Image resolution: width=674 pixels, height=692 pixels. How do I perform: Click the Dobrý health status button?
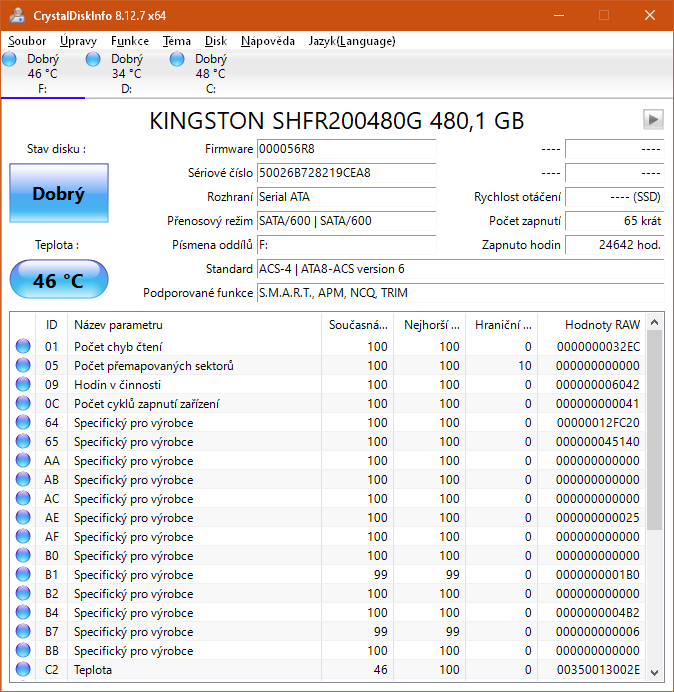[x=59, y=194]
